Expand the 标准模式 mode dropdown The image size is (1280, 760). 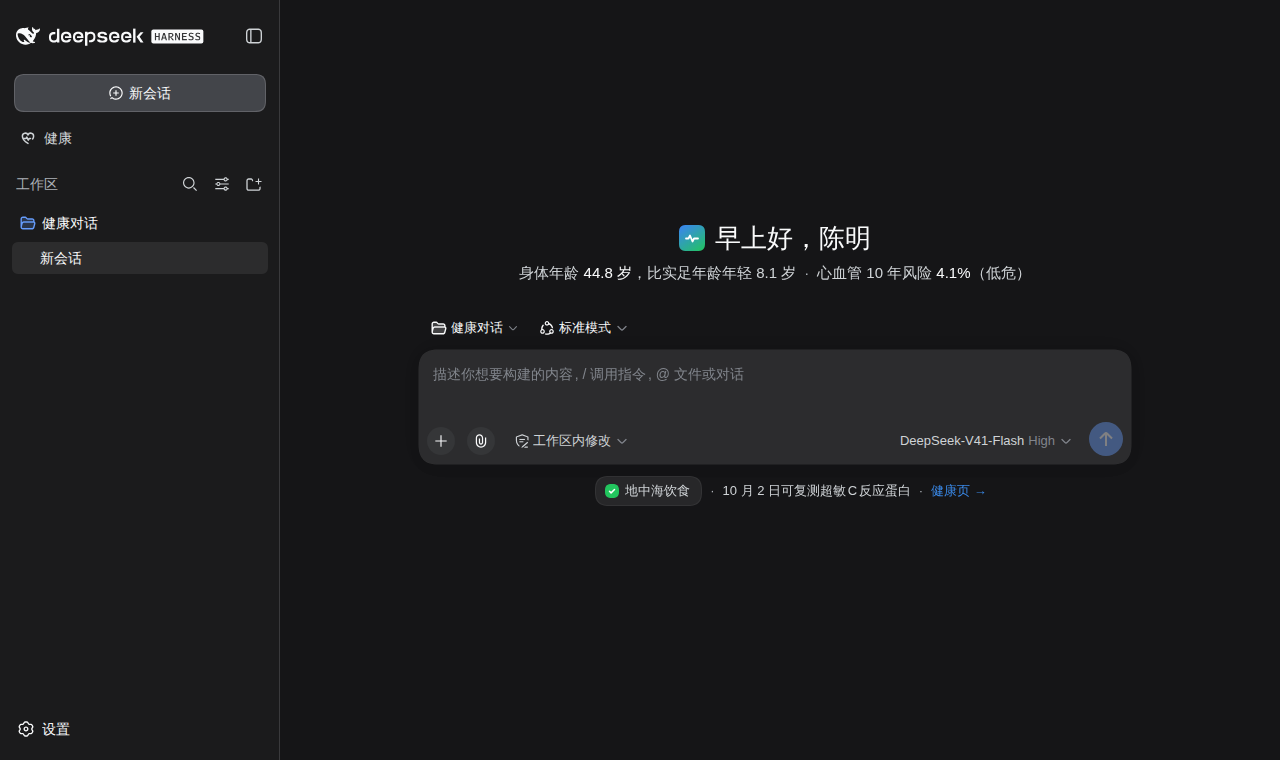click(584, 328)
